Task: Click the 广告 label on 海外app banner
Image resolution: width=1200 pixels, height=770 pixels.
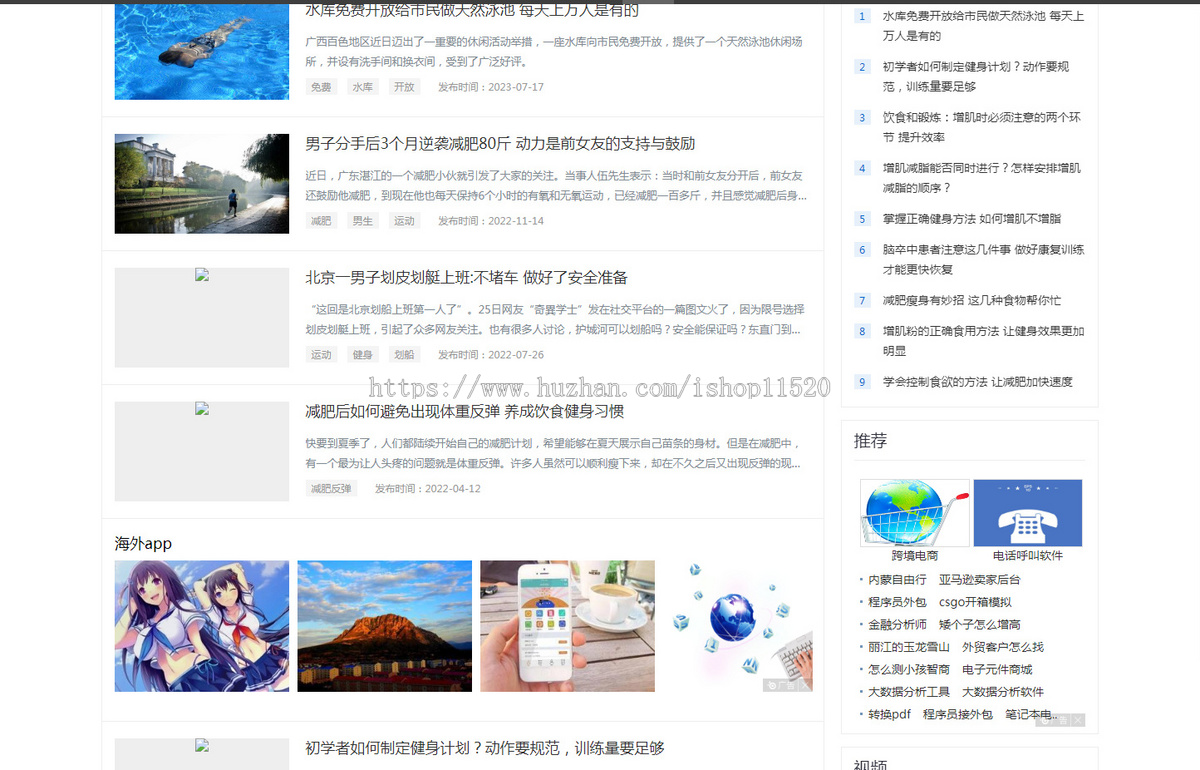Action: pyautogui.click(x=781, y=685)
